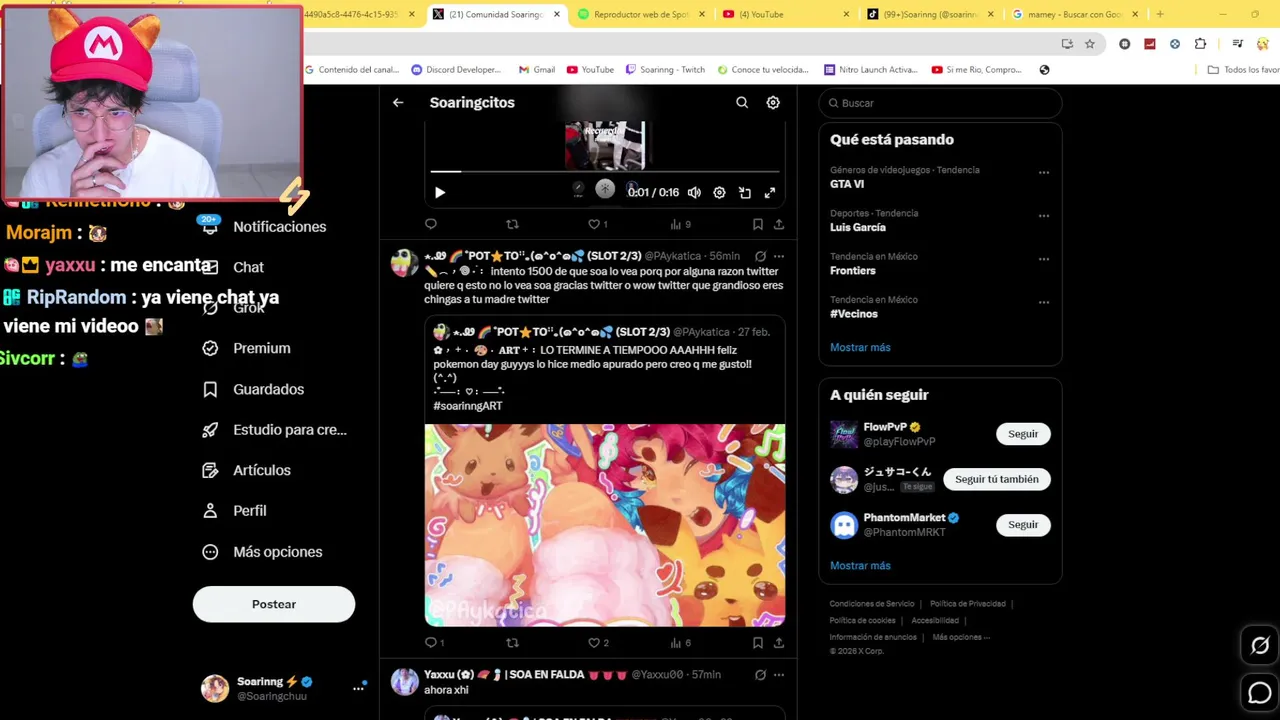The width and height of the screenshot is (1280, 720).
Task: Switch to mamey Google search tab
Action: point(1075,14)
